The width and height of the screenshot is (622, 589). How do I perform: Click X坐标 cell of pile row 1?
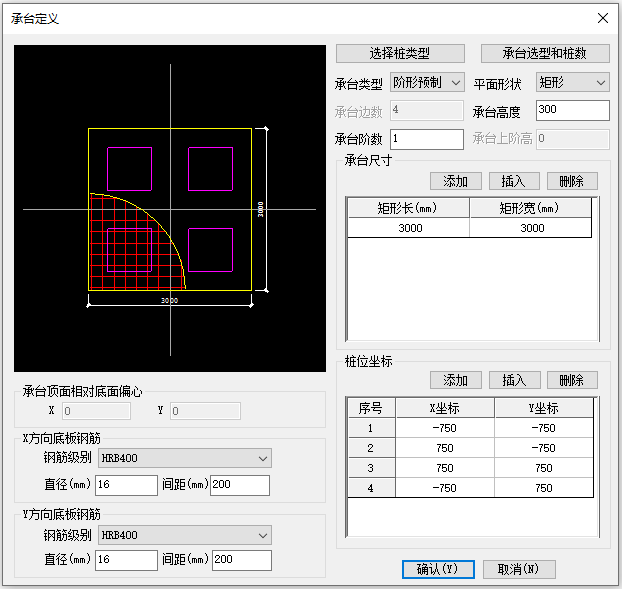coord(445,428)
